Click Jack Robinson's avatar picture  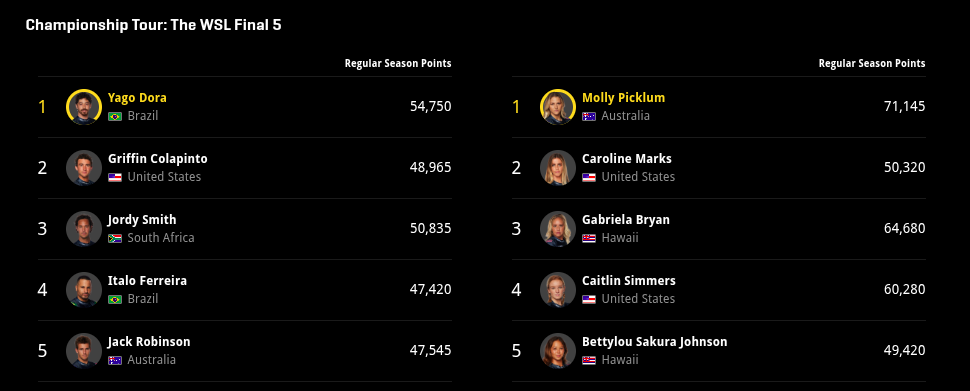tap(84, 351)
